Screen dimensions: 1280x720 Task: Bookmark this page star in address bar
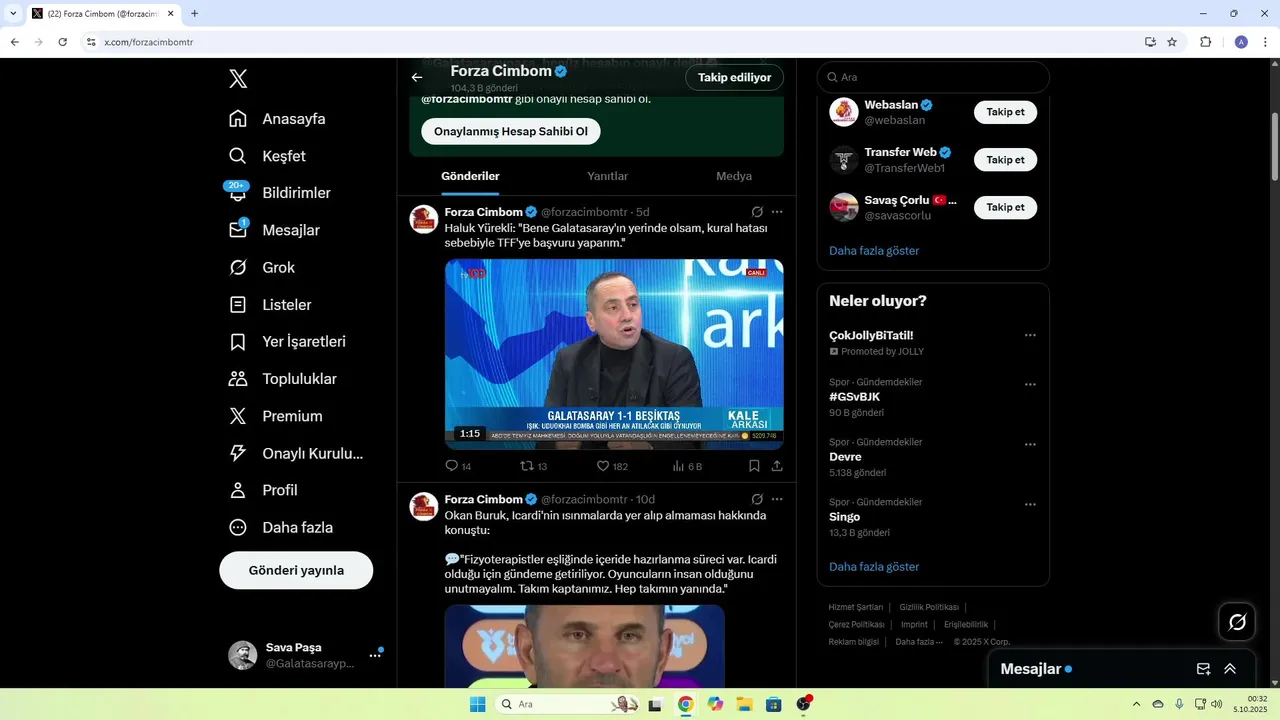(1172, 42)
